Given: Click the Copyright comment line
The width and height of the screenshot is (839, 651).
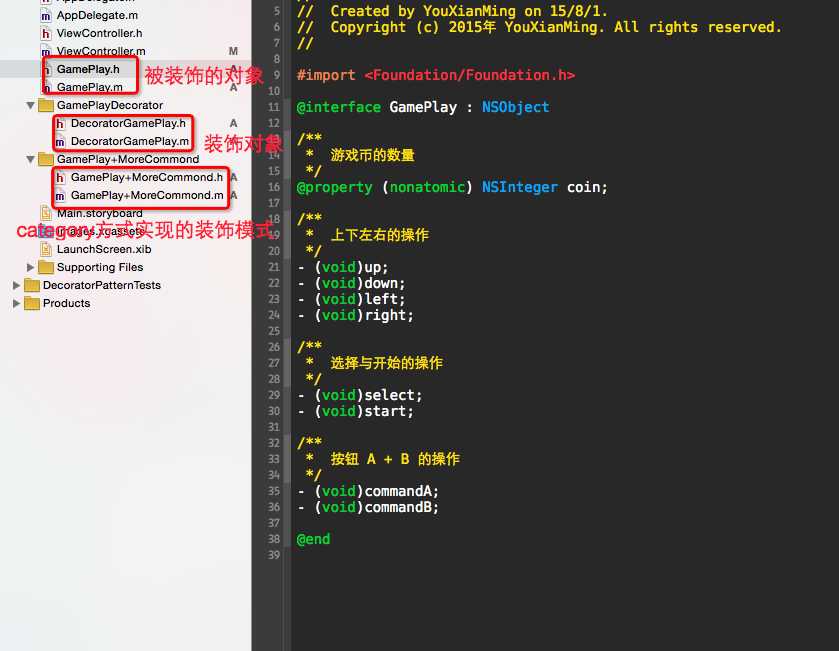Looking at the screenshot, I should (539, 27).
